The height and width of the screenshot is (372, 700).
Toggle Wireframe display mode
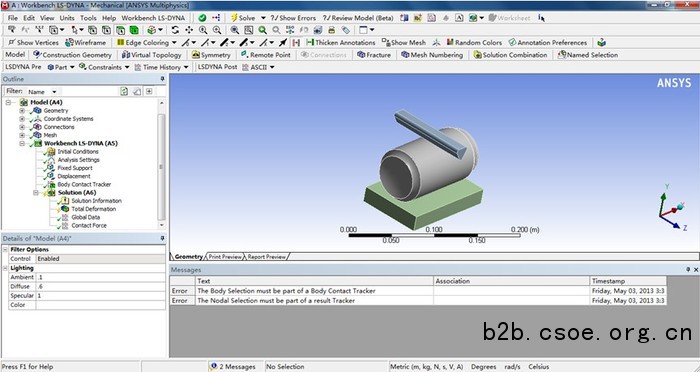click(85, 42)
